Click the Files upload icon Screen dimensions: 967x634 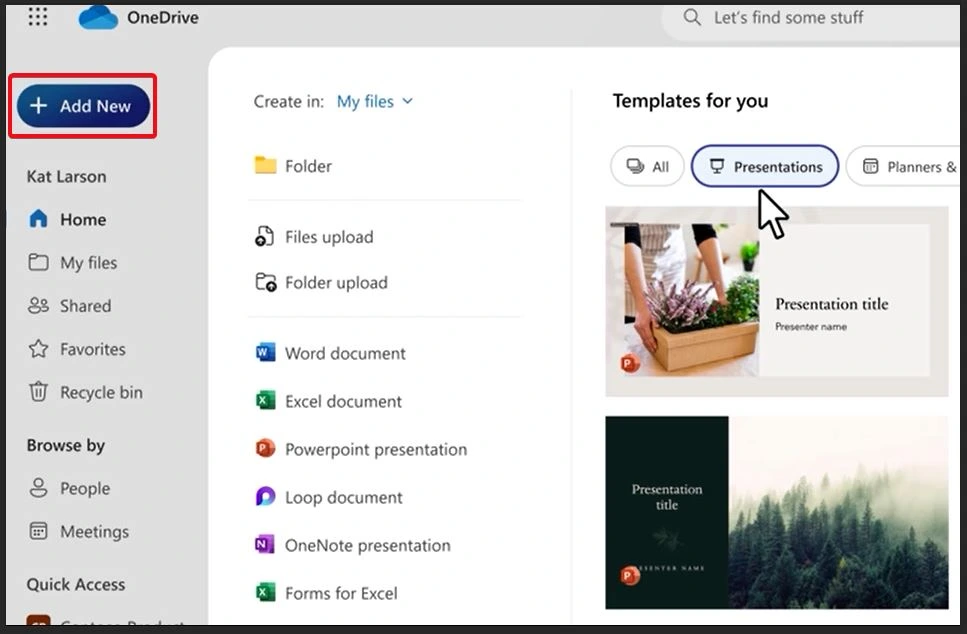[265, 236]
